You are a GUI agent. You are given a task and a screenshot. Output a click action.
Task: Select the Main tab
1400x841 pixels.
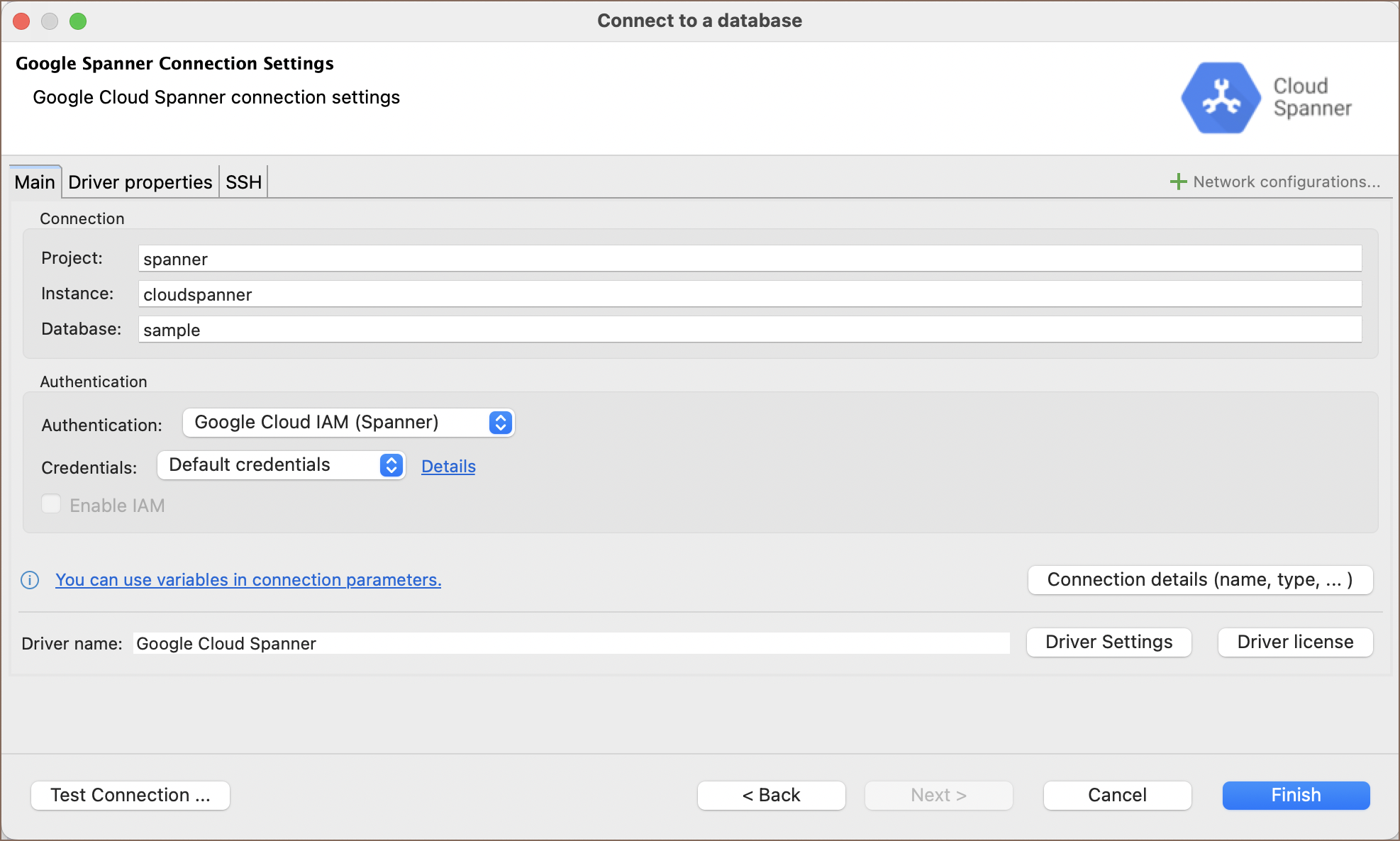coord(35,182)
